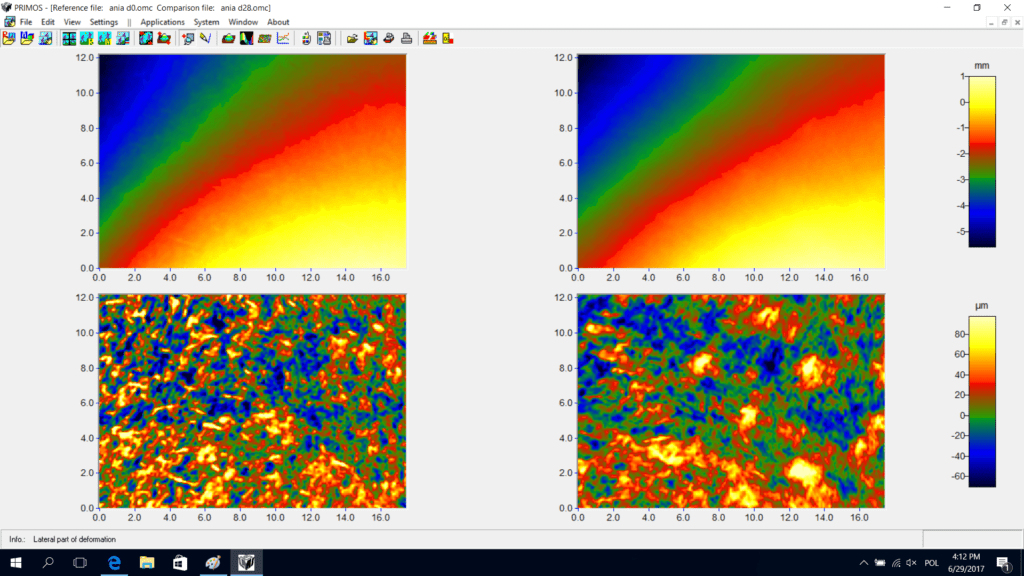1024x576 pixels.
Task: Click the fifth toolbar icon after grid view
Action: [x=87, y=39]
